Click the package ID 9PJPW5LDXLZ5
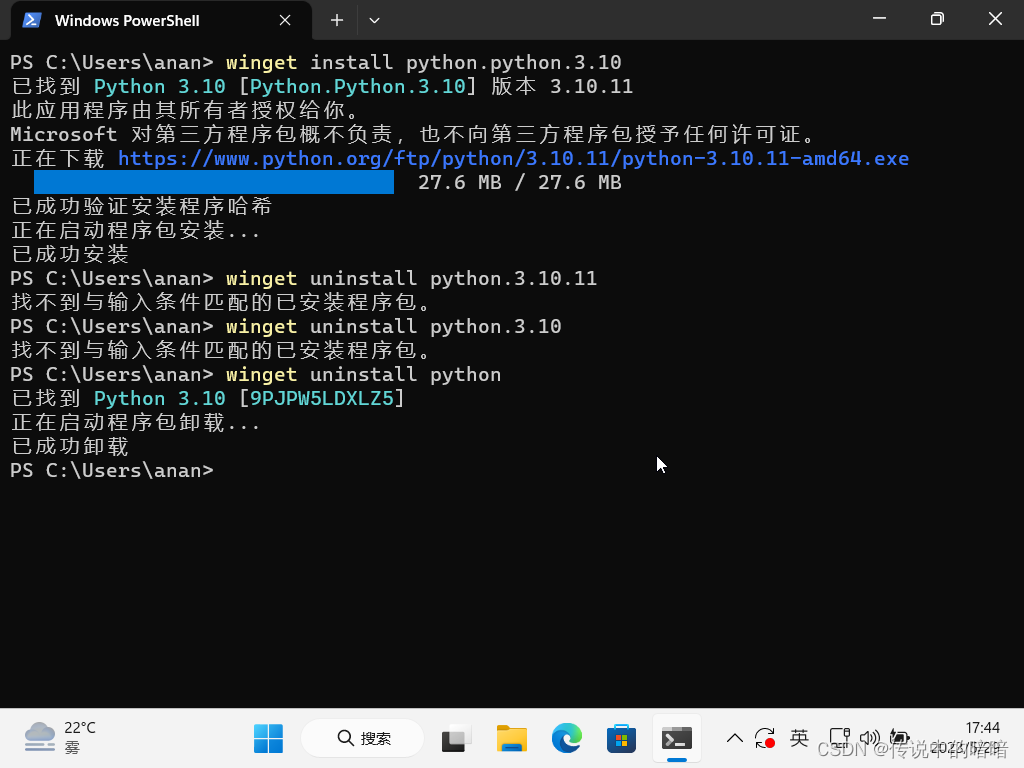Image resolution: width=1024 pixels, height=768 pixels. click(x=322, y=398)
